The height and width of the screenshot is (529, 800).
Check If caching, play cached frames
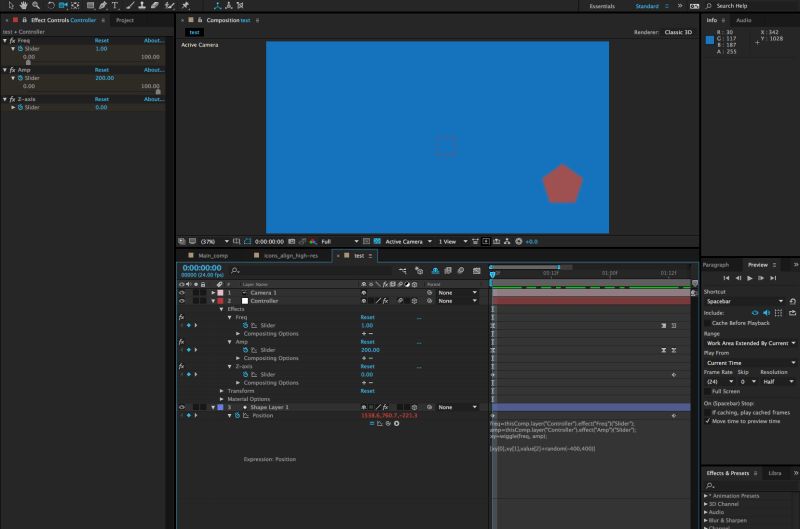(x=707, y=412)
